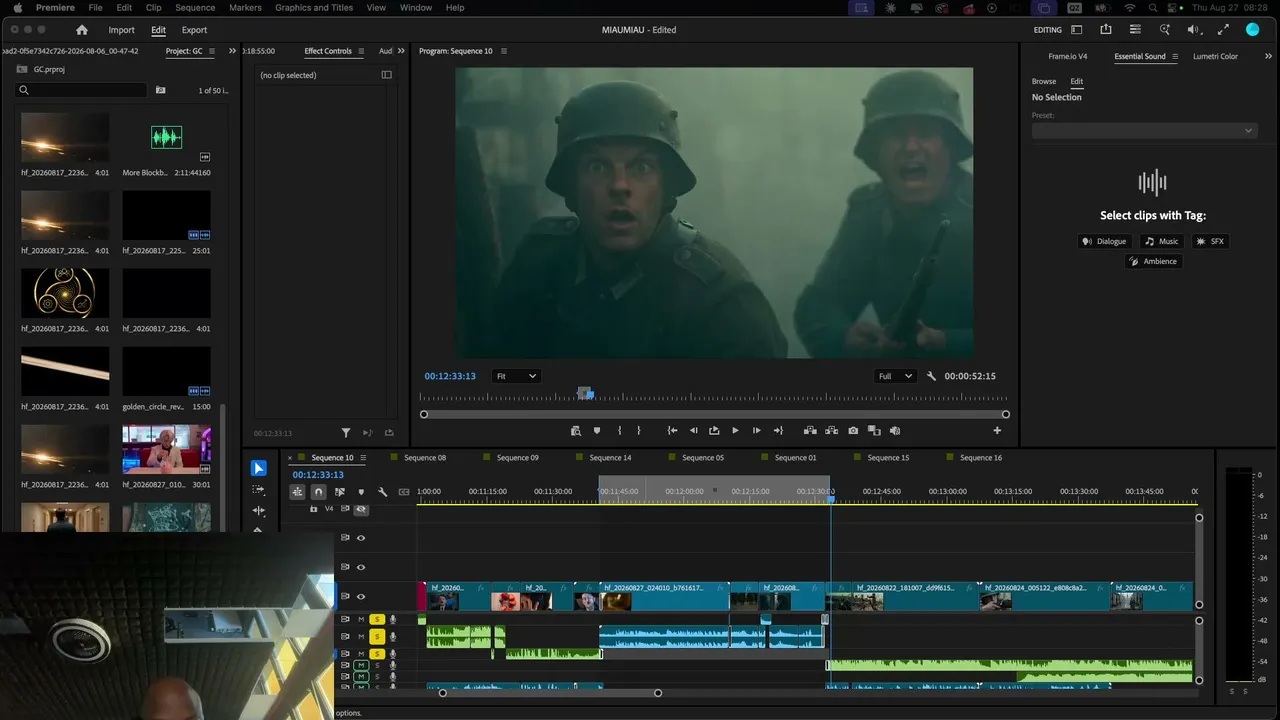The height and width of the screenshot is (720, 1280).
Task: Filter effects with the funnel icon
Action: click(346, 433)
